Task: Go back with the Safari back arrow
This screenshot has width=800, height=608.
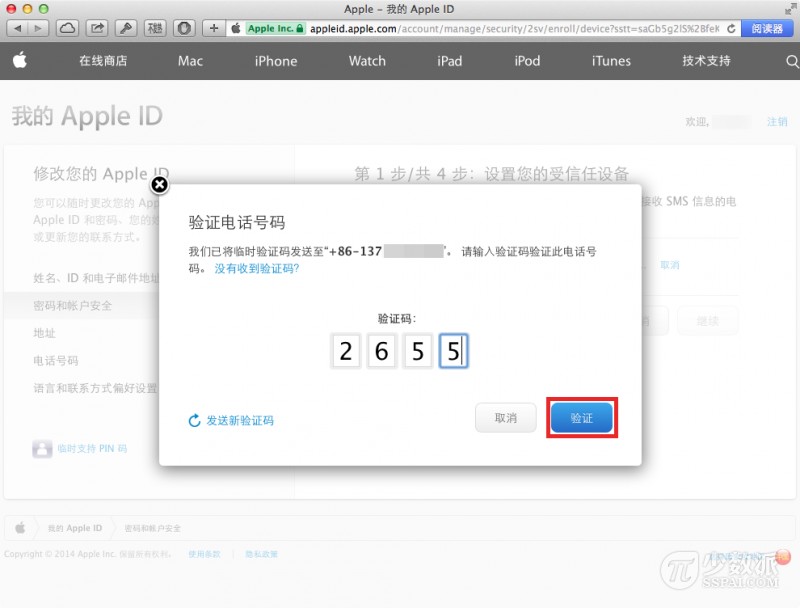Action: (x=18, y=29)
